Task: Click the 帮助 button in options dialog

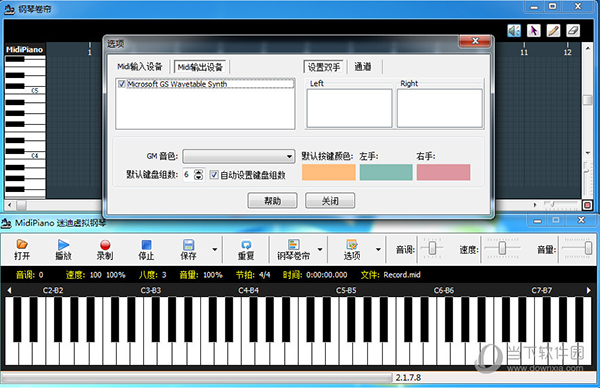Action: tap(272, 201)
